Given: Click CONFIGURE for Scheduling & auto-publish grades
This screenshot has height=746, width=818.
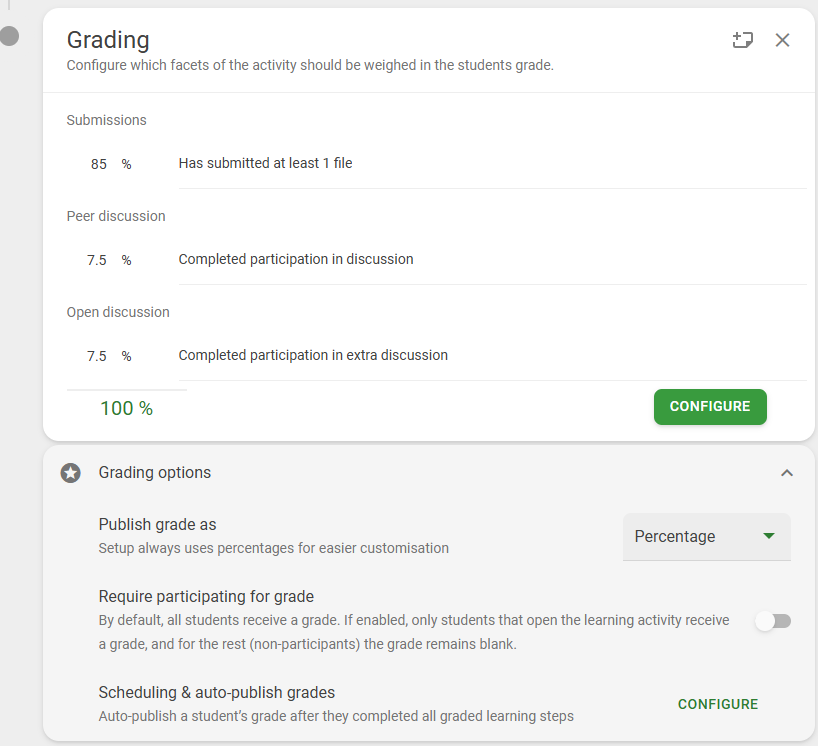Looking at the screenshot, I should pos(717,704).
